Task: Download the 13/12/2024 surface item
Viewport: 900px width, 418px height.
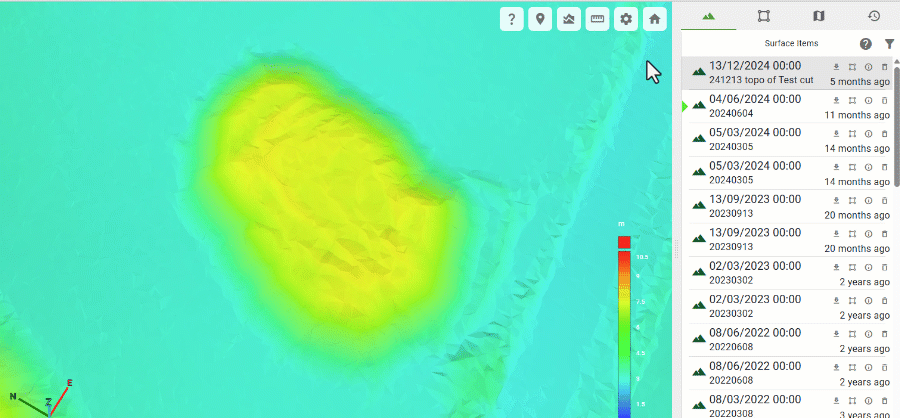Action: [836, 67]
